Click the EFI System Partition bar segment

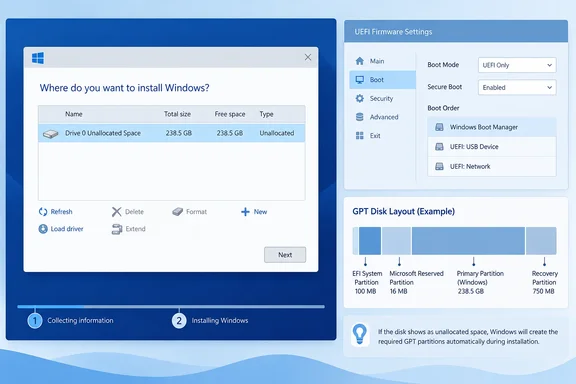point(370,241)
